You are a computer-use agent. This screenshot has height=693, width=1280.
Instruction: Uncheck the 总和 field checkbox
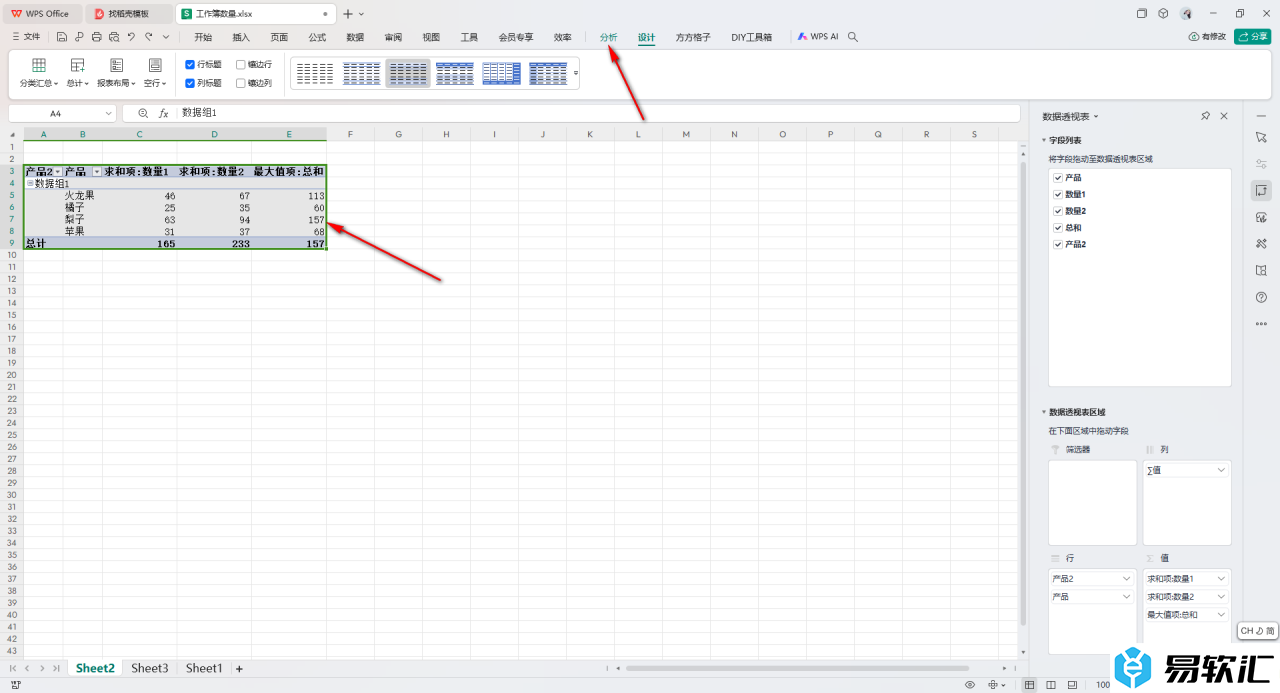coord(1058,228)
